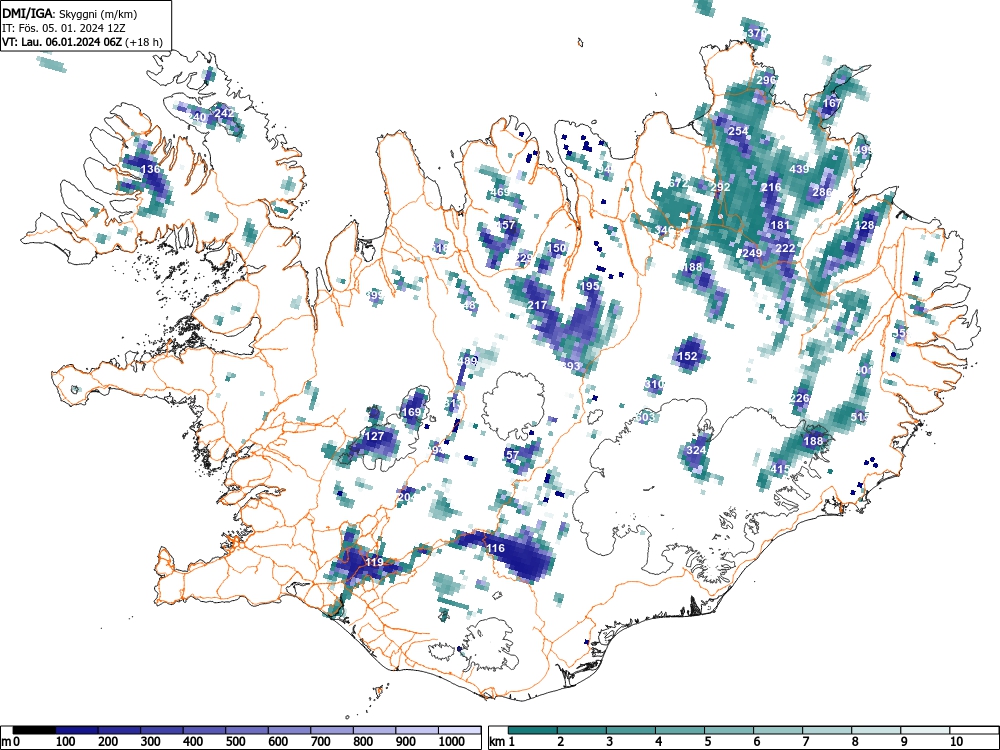The width and height of the screenshot is (1000, 750).
Task: Select the metre swatch between 100 and 200
Action: pos(77,730)
